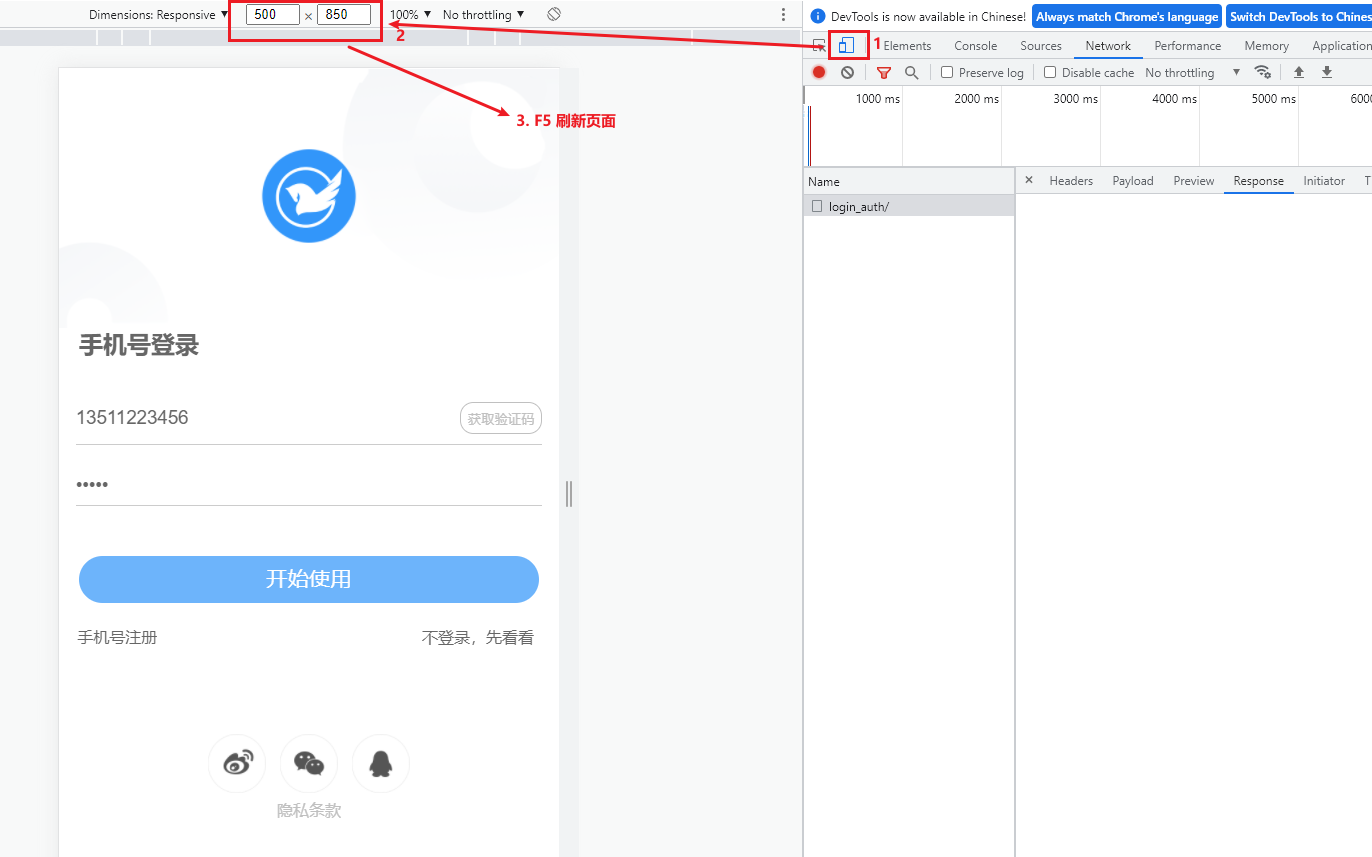Open network conditions wifi-gear icon
This screenshot has height=857, width=1372.
click(1263, 72)
